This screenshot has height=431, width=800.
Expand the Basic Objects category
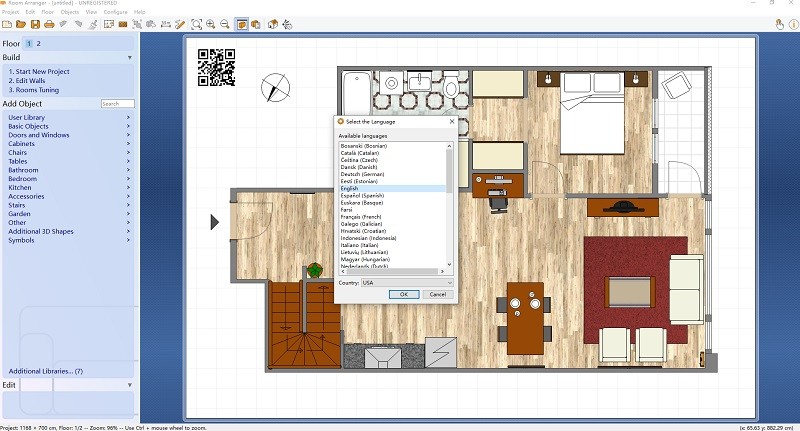tap(68, 126)
